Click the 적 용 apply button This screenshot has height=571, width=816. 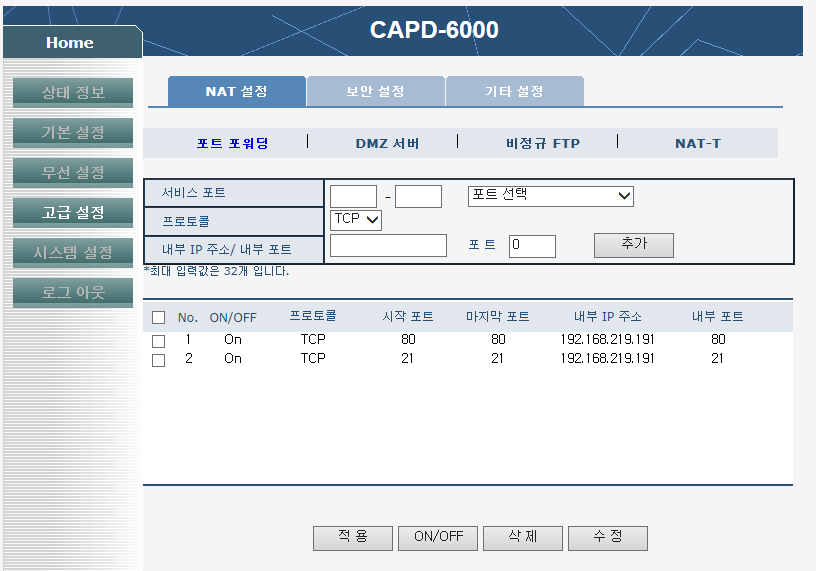pos(353,538)
